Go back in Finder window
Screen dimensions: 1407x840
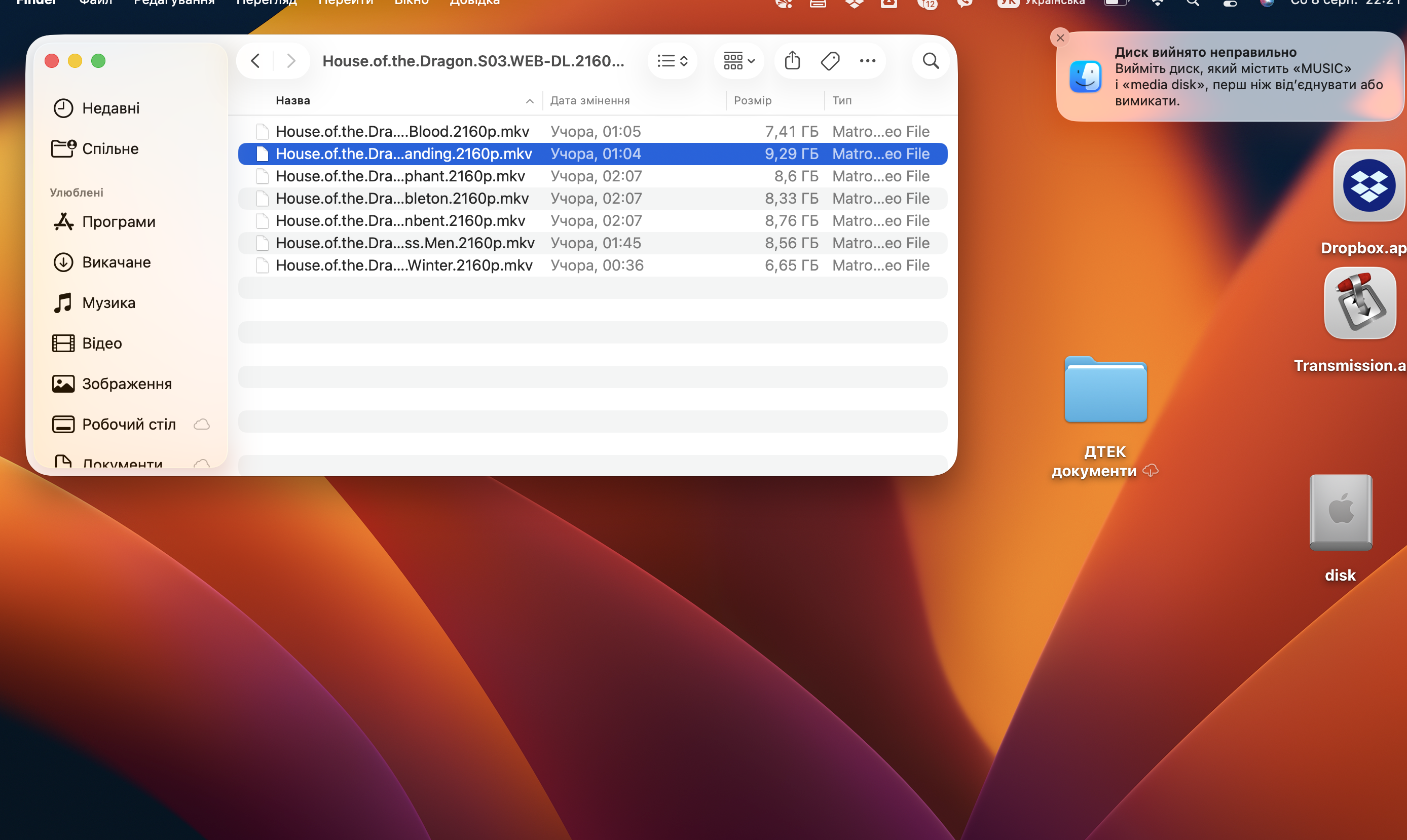[x=255, y=61]
